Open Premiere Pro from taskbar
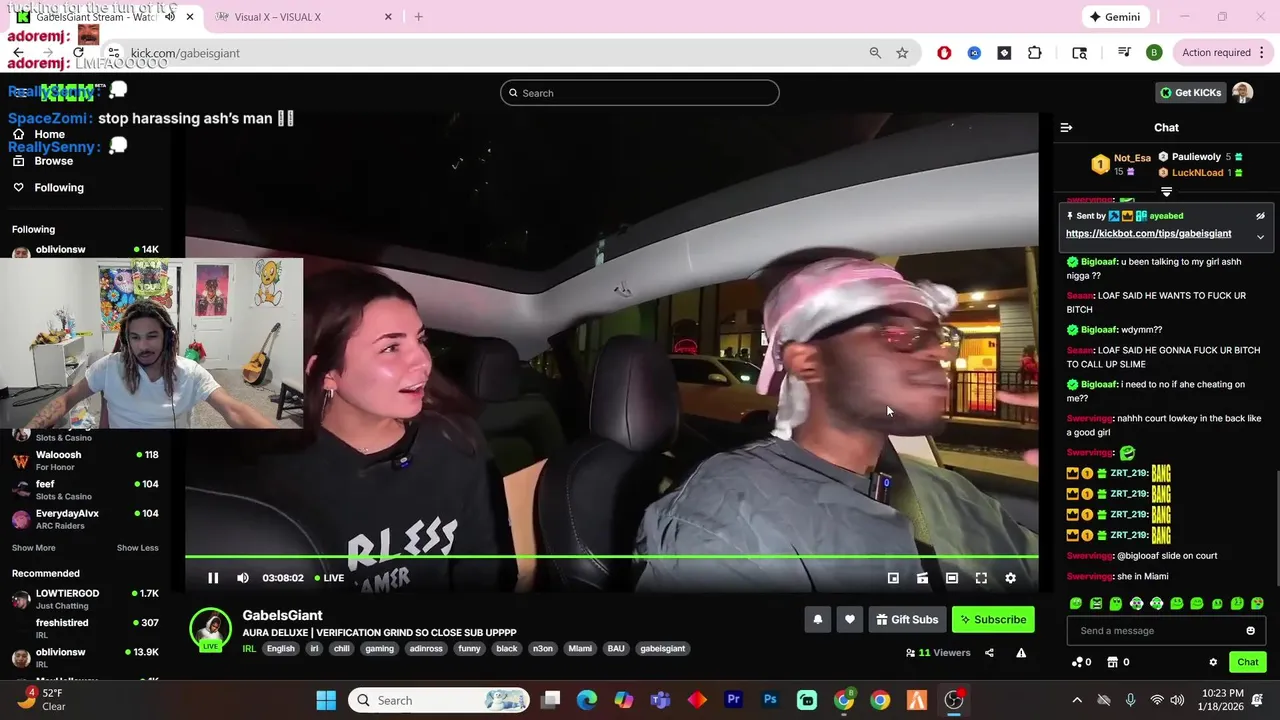This screenshot has height=720, width=1280. (734, 700)
